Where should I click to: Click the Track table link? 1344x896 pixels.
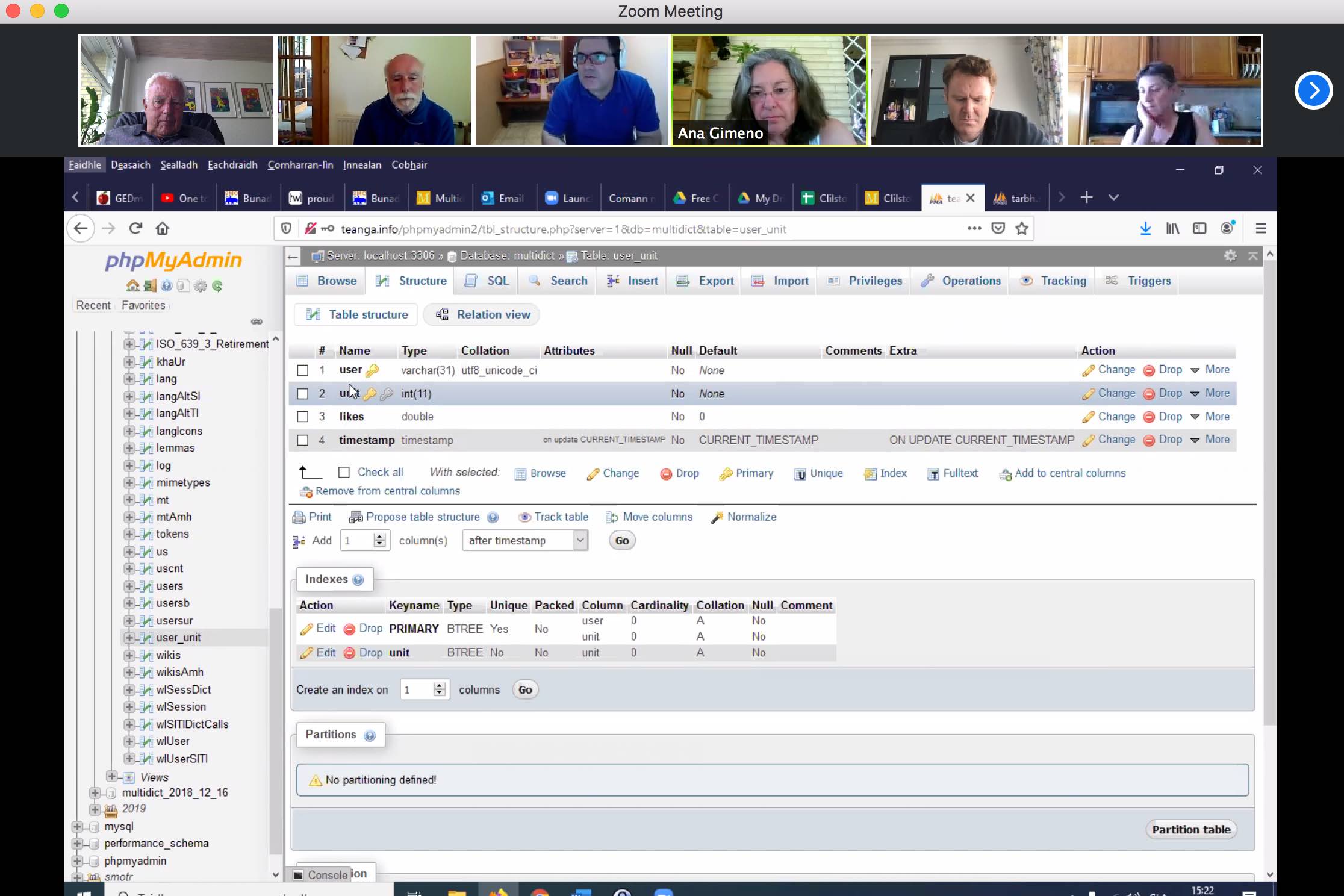point(554,517)
